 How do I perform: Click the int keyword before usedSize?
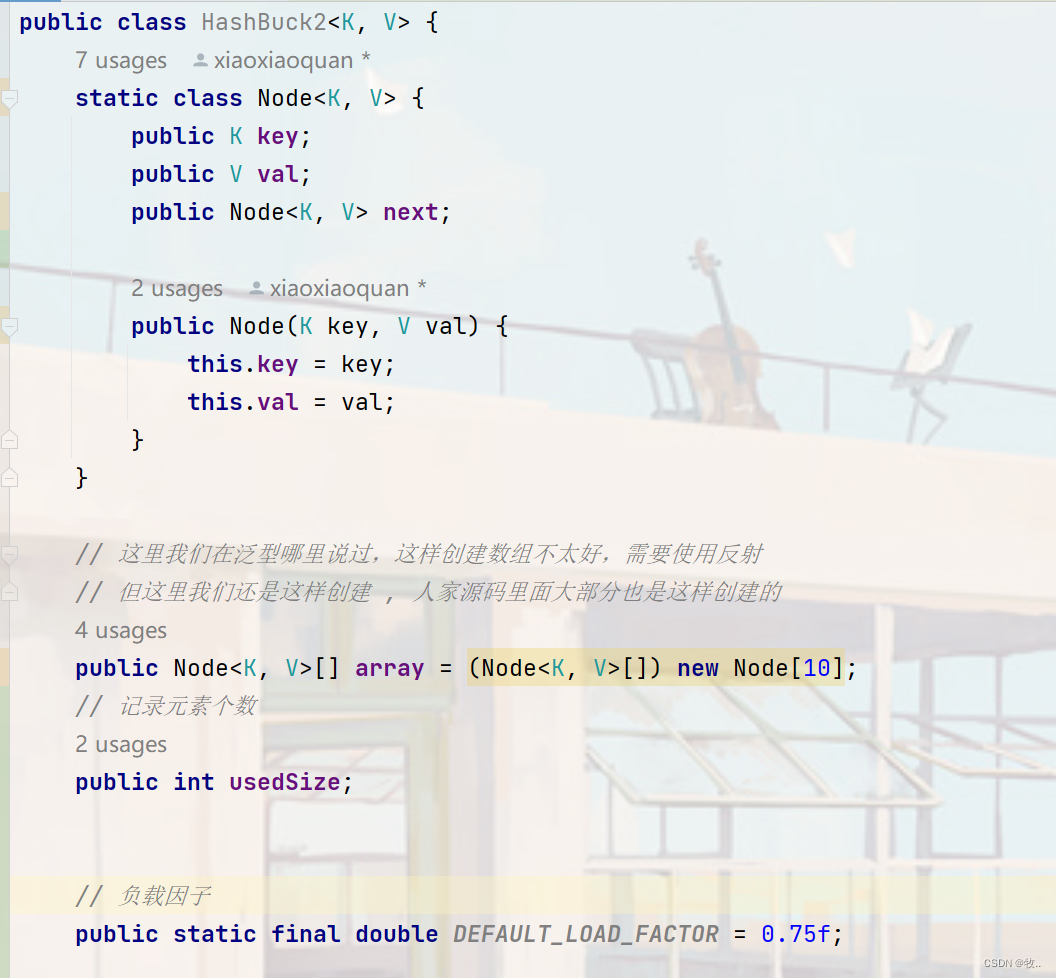point(194,782)
